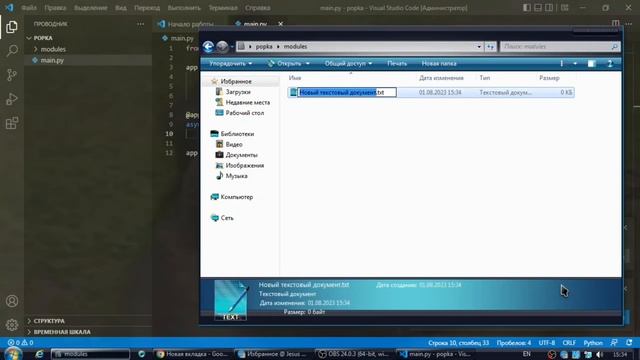The height and width of the screenshot is (360, 640).
Task: Open the VS Code Explorer view icon
Action: point(12,27)
